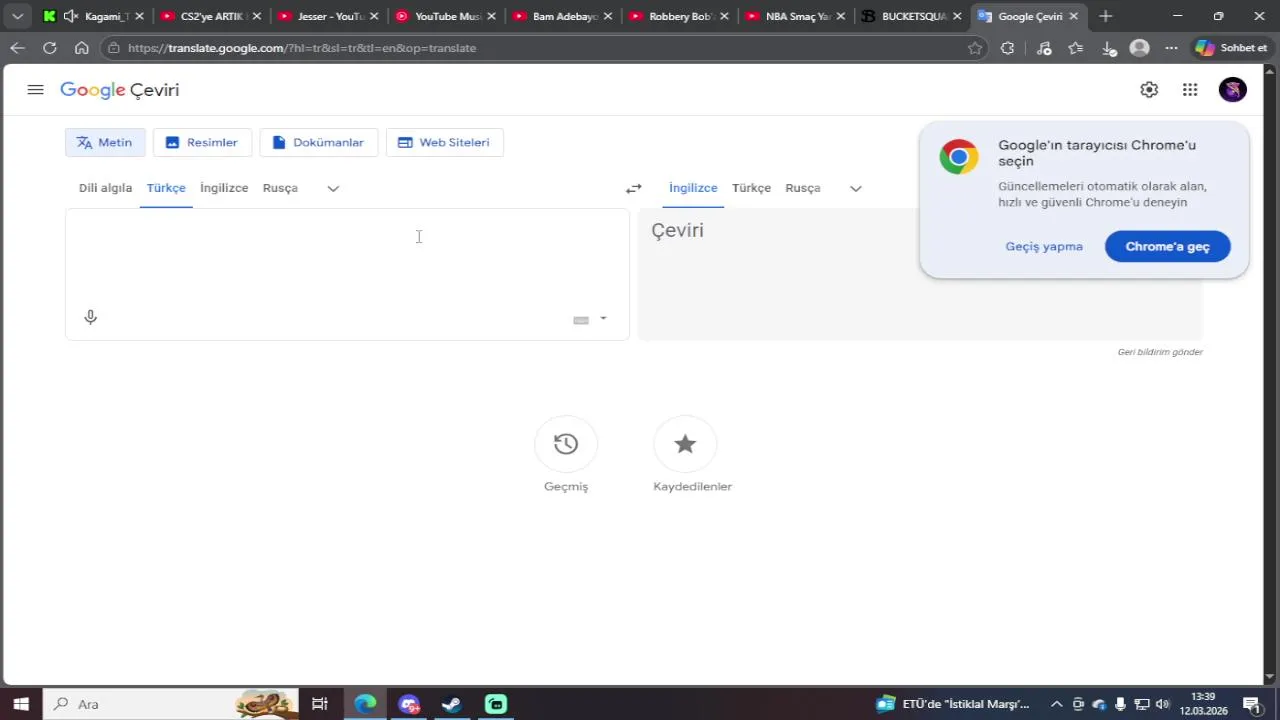
Task: Swap source and target languages
Action: coord(633,188)
